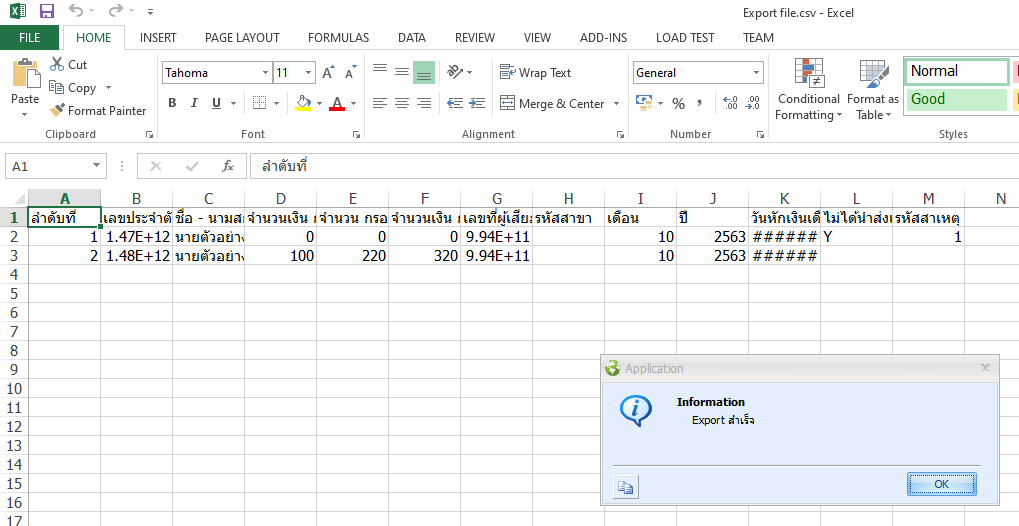Select column G header
This screenshot has height=526, width=1019.
[x=497, y=199]
